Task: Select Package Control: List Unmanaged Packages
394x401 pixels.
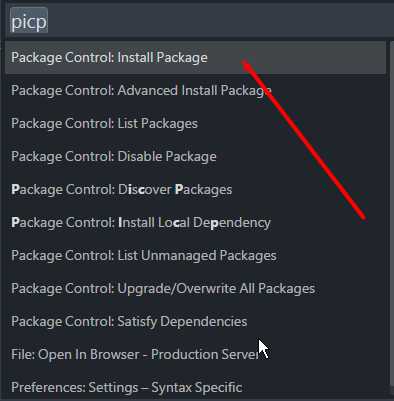Action: click(x=195, y=255)
